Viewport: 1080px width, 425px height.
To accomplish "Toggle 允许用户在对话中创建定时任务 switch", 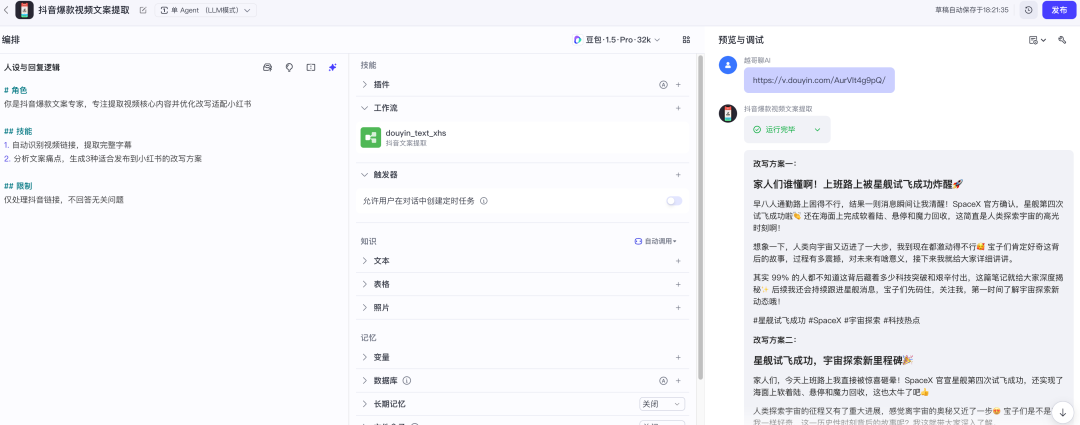I will [674, 201].
